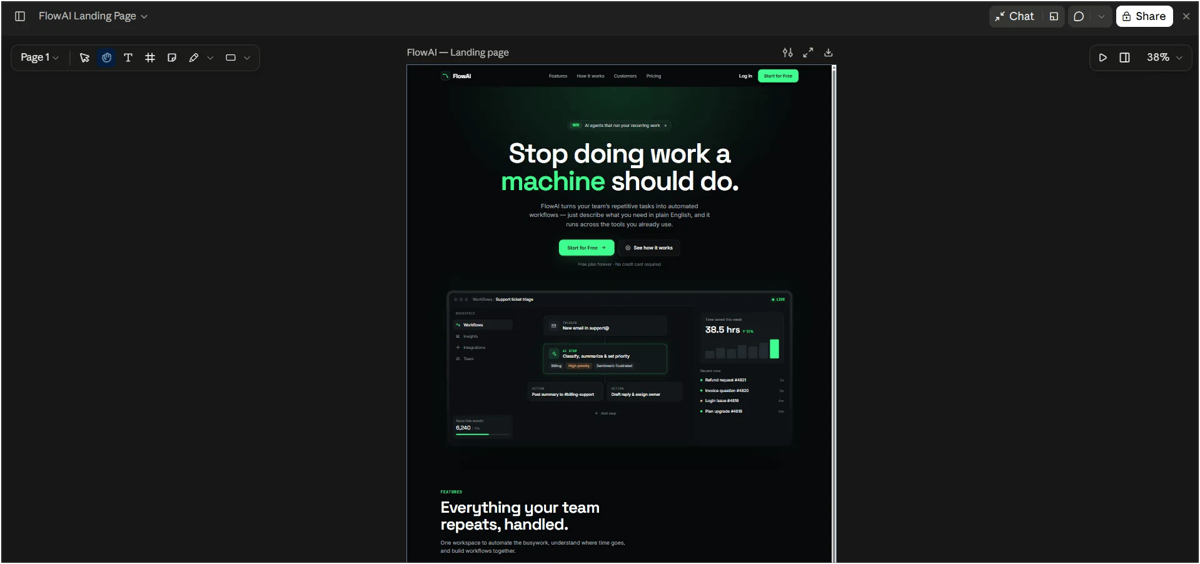Open the Pricing nav link
1200x564 pixels.
(x=653, y=76)
